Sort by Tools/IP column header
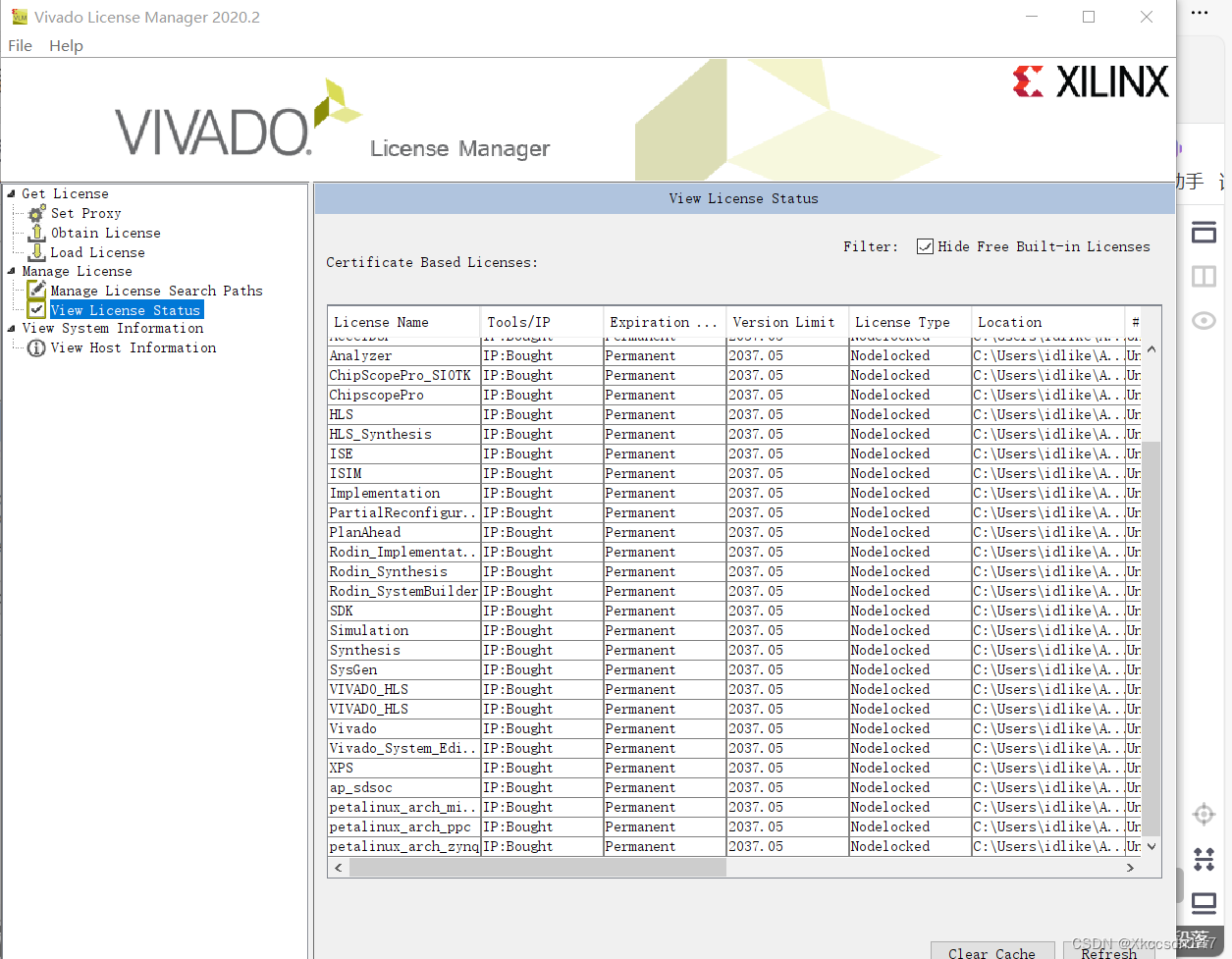 click(x=542, y=322)
